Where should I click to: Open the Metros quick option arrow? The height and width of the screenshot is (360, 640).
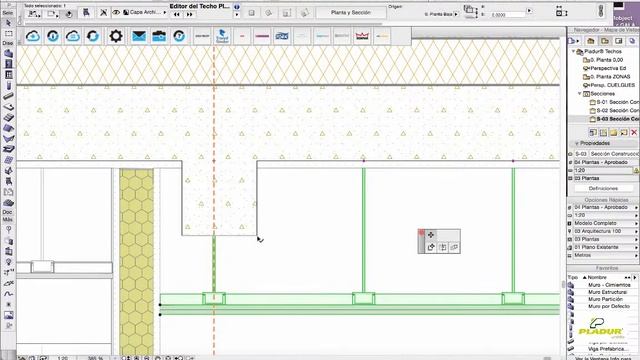[x=636, y=256]
